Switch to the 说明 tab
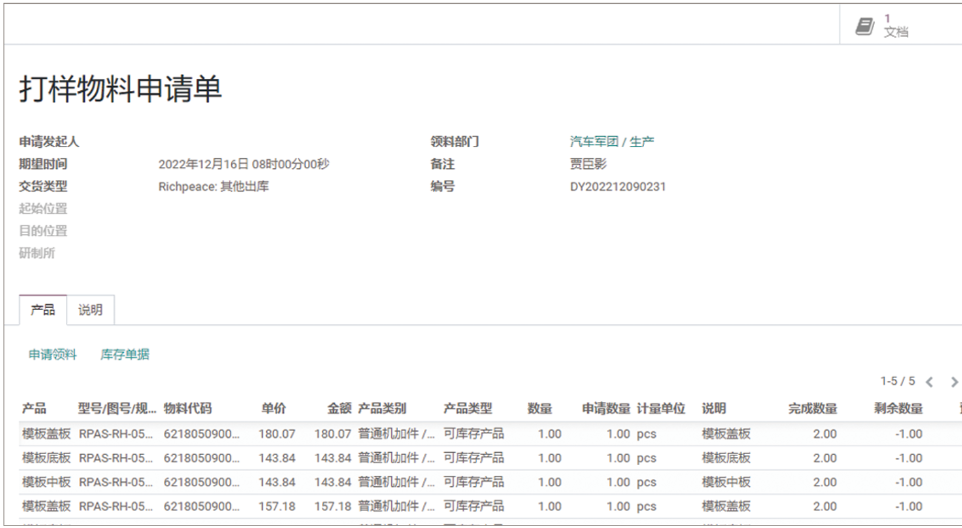Viewport: 962px width, 528px height. (90, 310)
